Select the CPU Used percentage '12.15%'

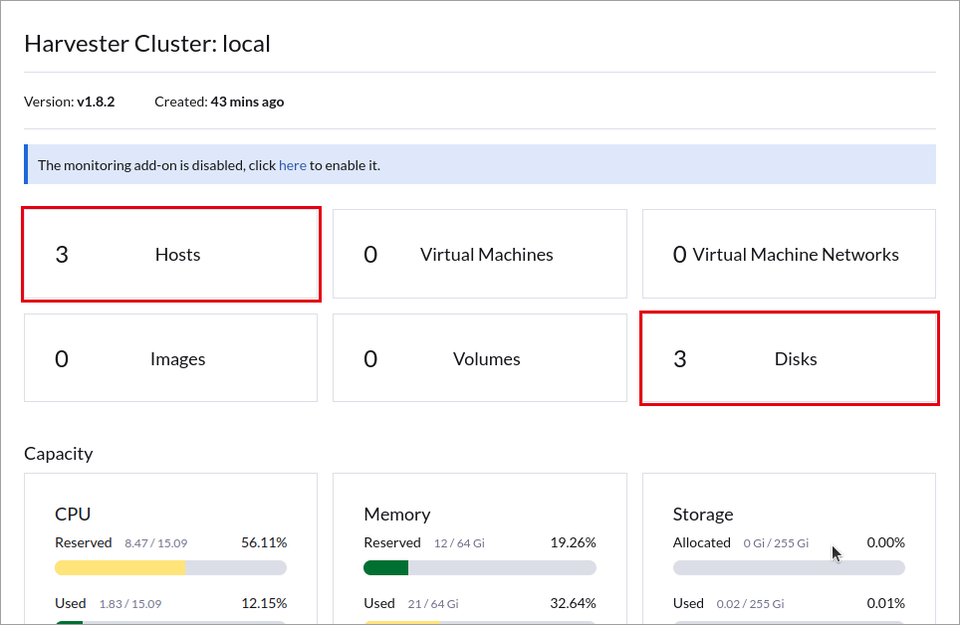tap(264, 603)
